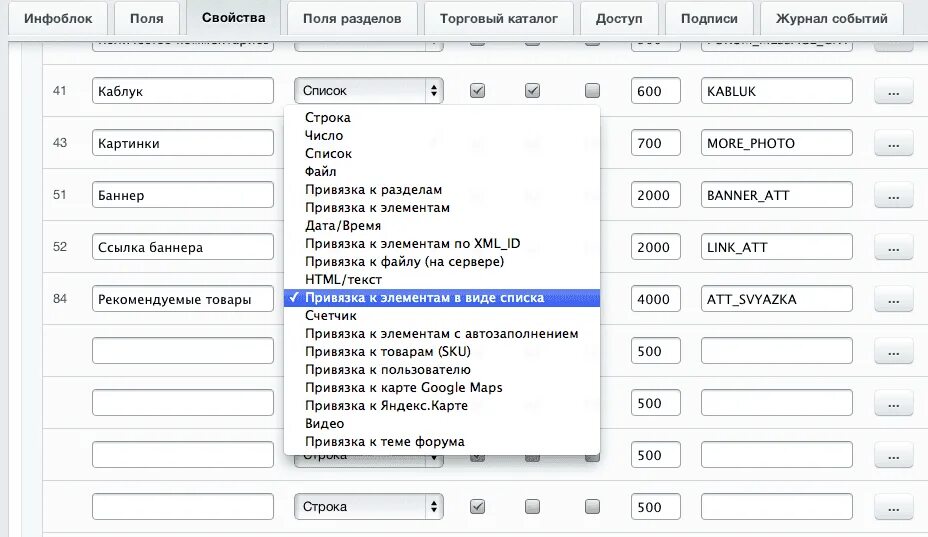Open the Список type dropdown for Каблук
The image size is (928, 537).
[x=368, y=91]
